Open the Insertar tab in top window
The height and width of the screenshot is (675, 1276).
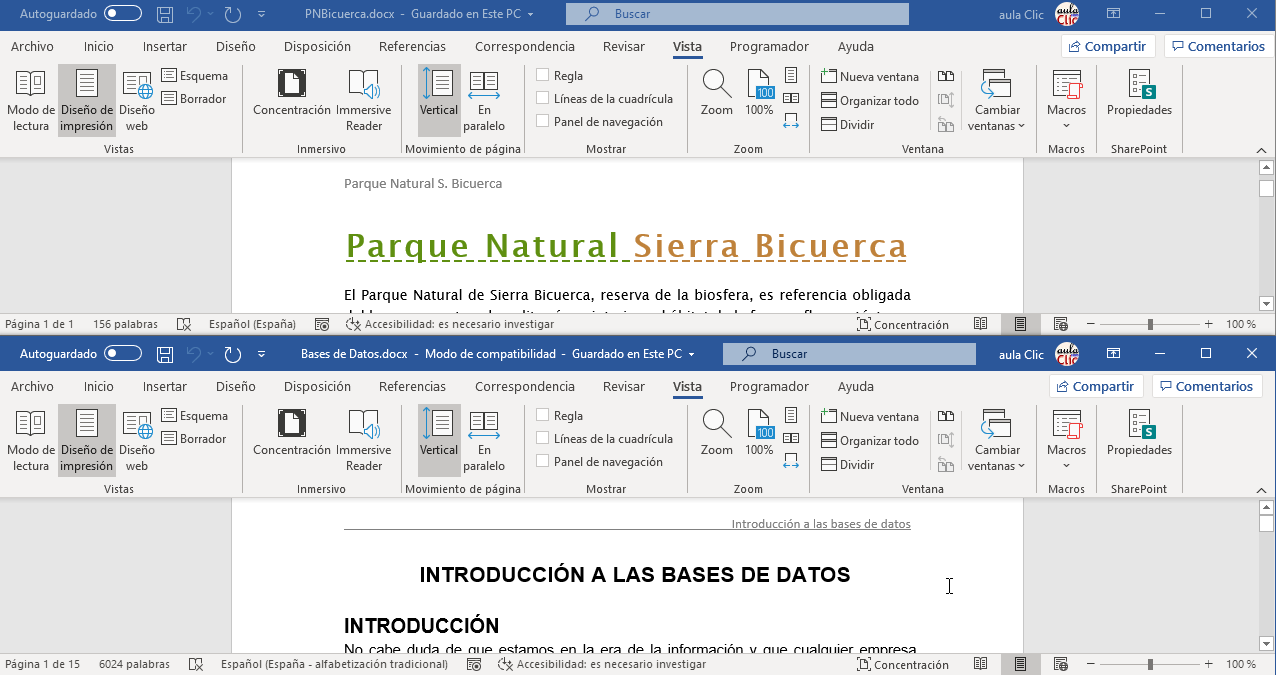tap(164, 47)
